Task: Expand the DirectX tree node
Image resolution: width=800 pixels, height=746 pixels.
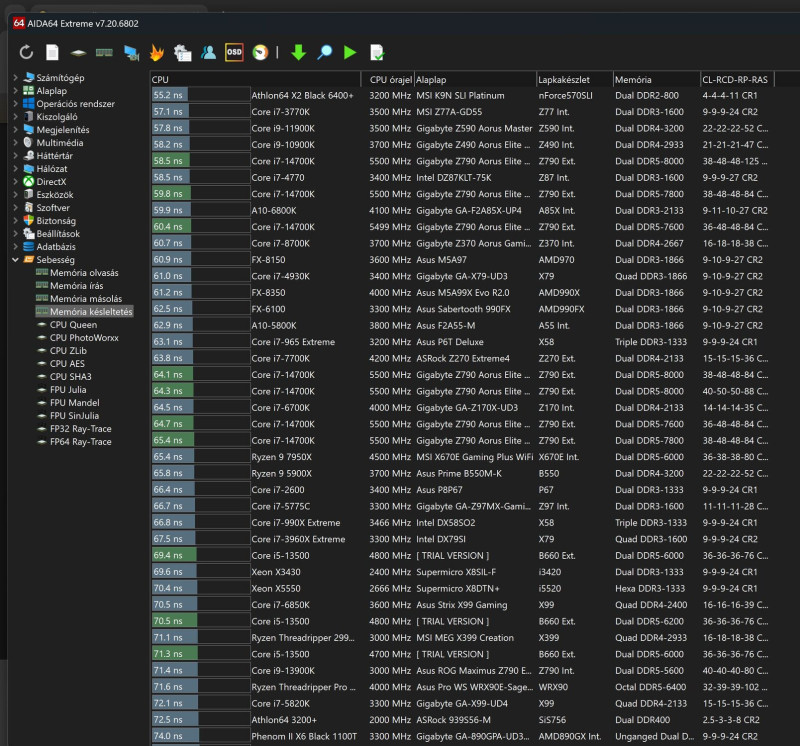Action: point(15,182)
